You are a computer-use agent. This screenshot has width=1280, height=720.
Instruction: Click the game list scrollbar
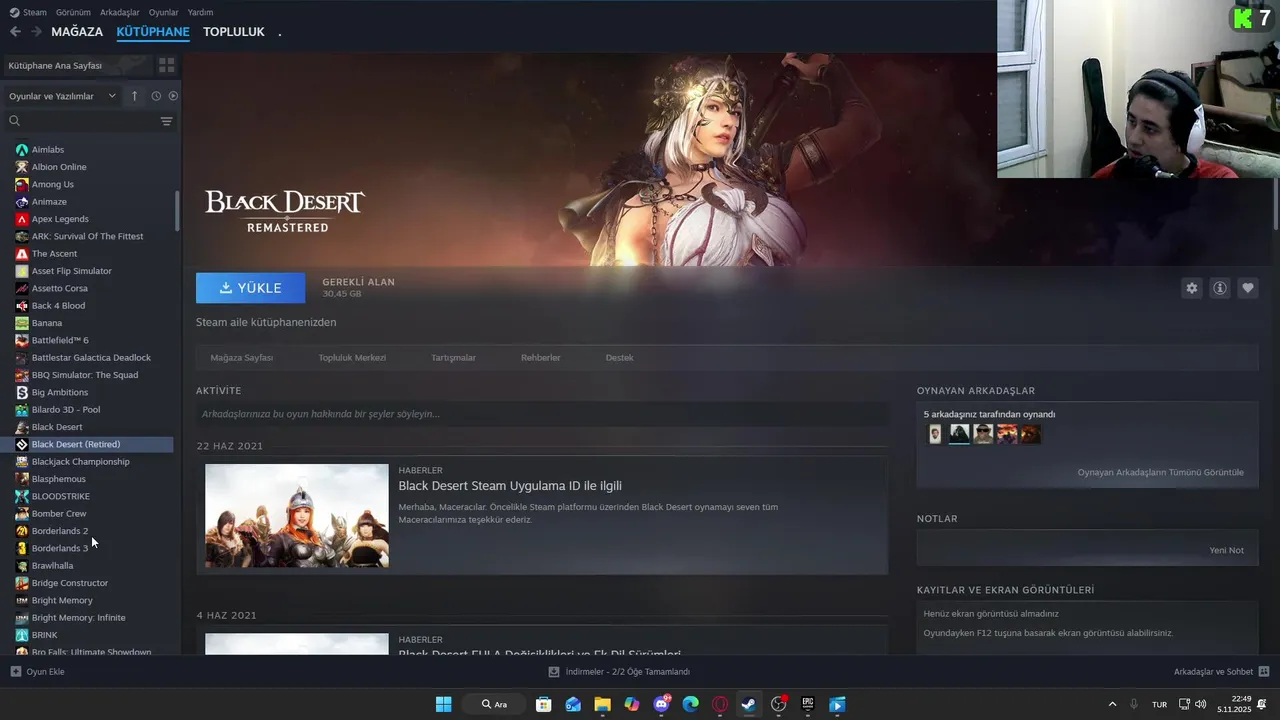[x=177, y=212]
